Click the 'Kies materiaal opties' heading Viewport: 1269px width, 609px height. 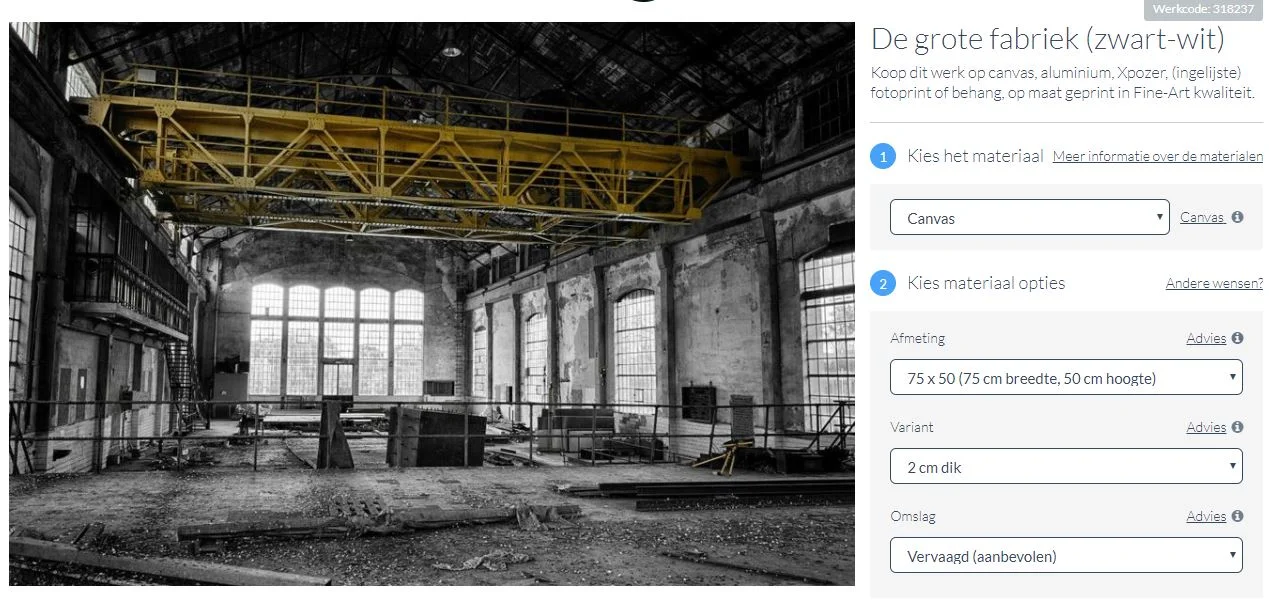point(986,283)
